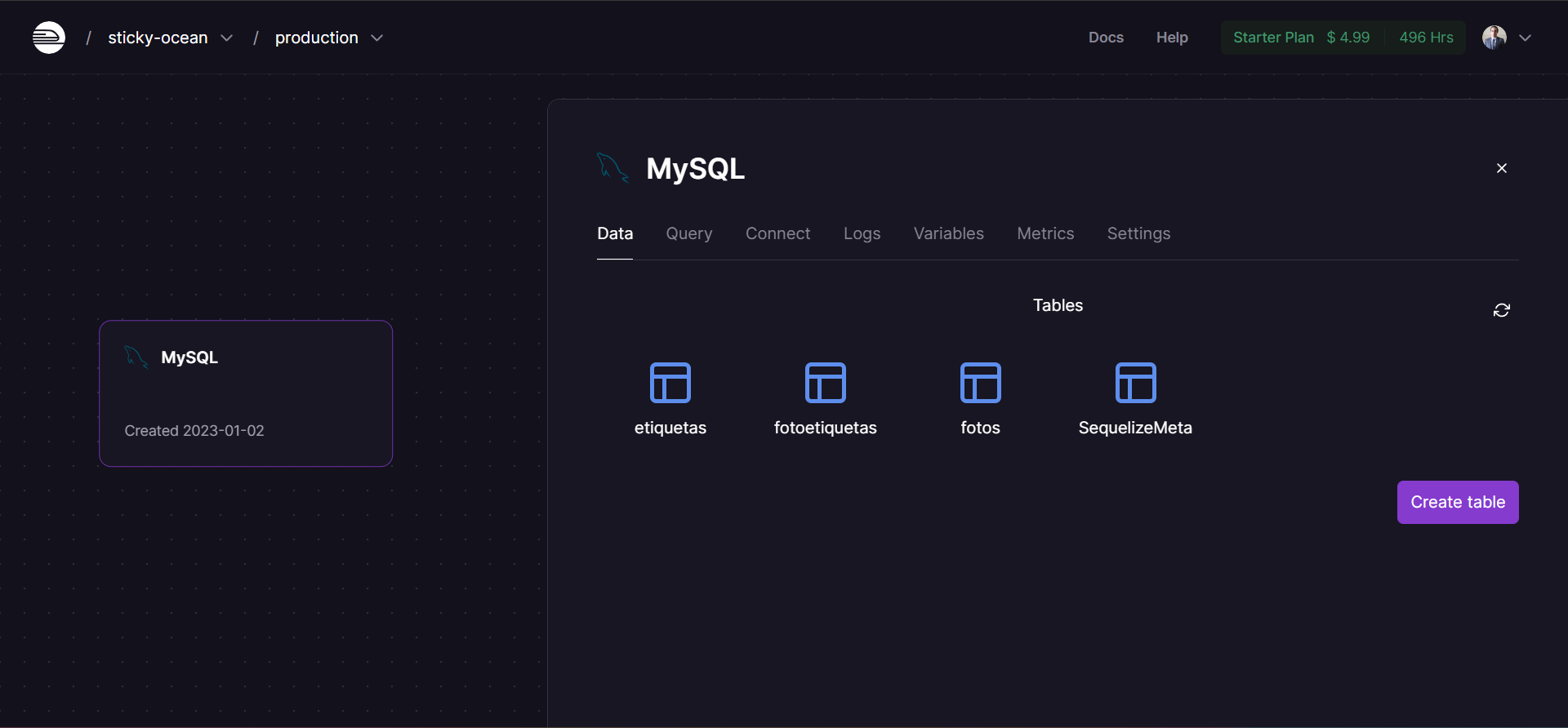The image size is (1568, 728).
Task: Click the SequelizeMeta table label
Action: (x=1135, y=428)
